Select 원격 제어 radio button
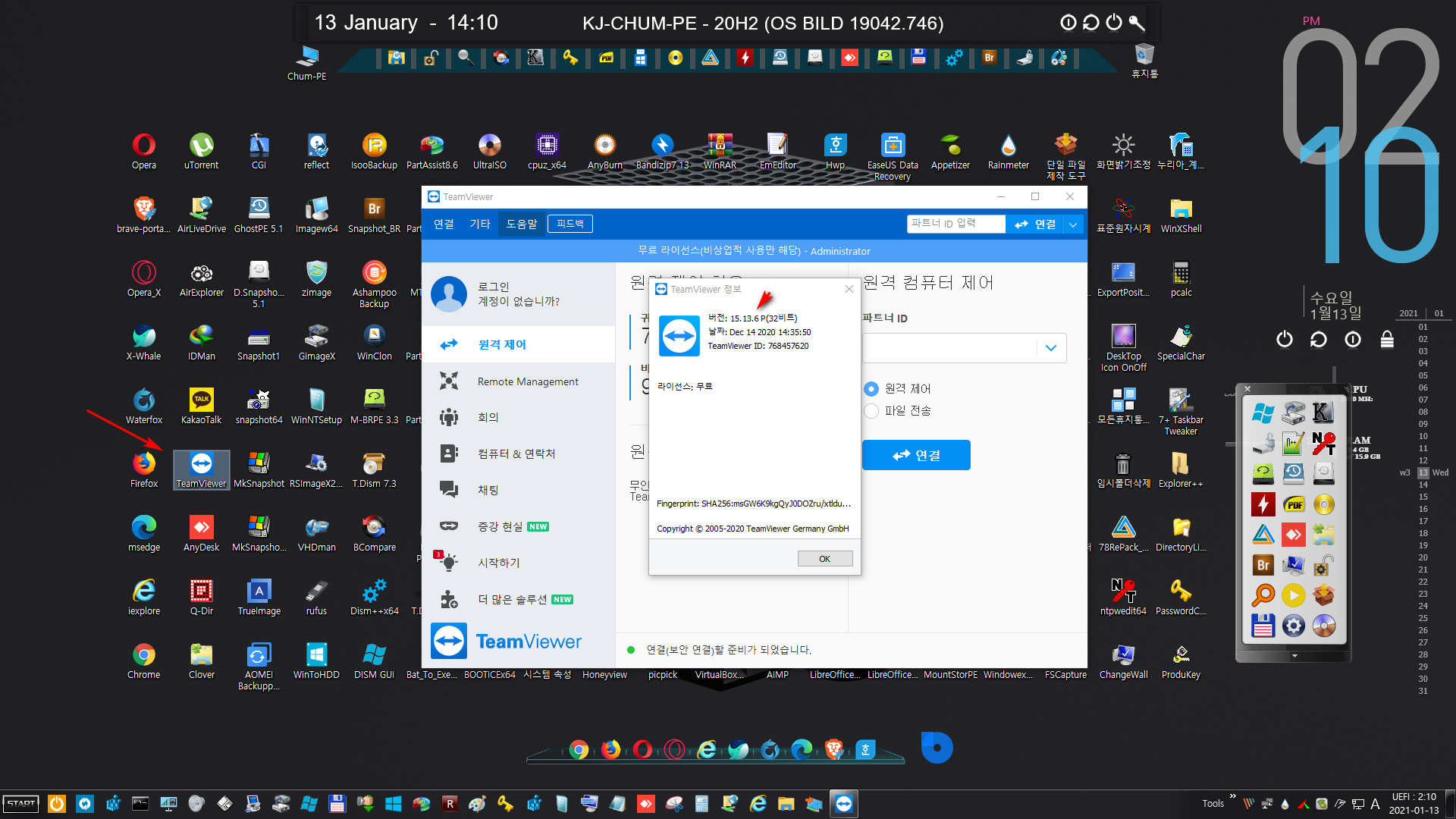This screenshot has width=1456, height=819. click(x=871, y=388)
